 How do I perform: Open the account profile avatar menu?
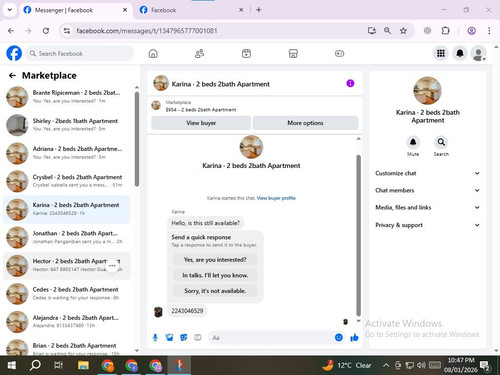(x=479, y=53)
